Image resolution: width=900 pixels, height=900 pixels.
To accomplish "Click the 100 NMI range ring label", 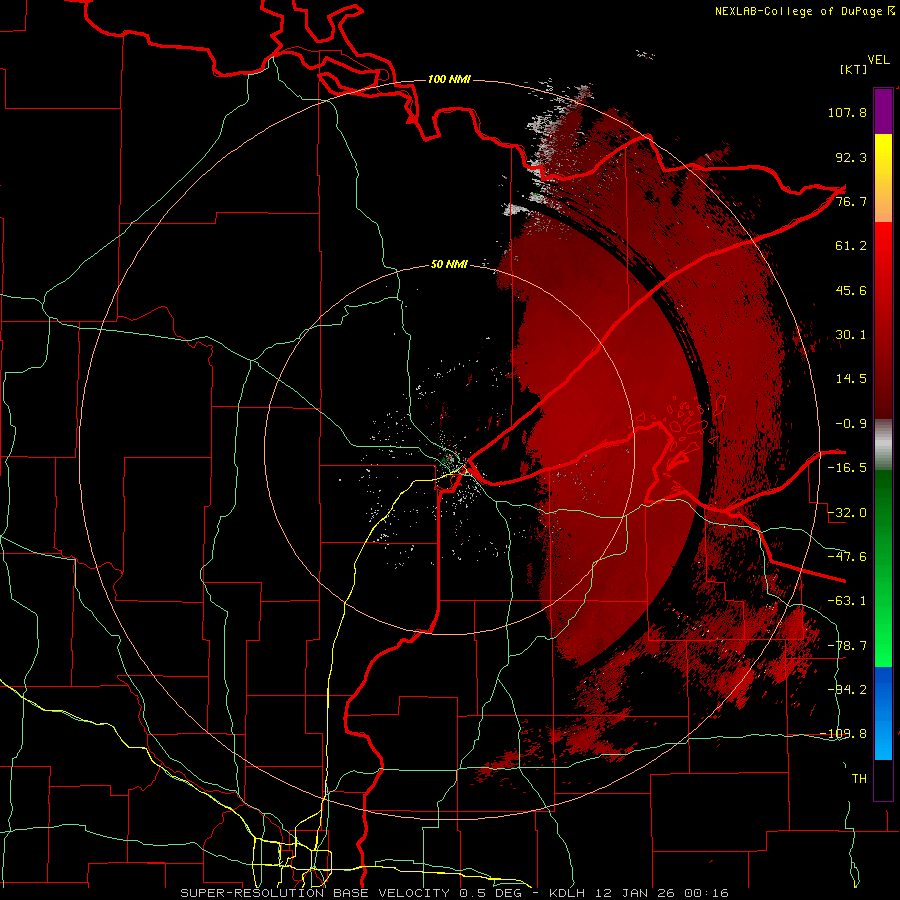I will (x=449, y=79).
